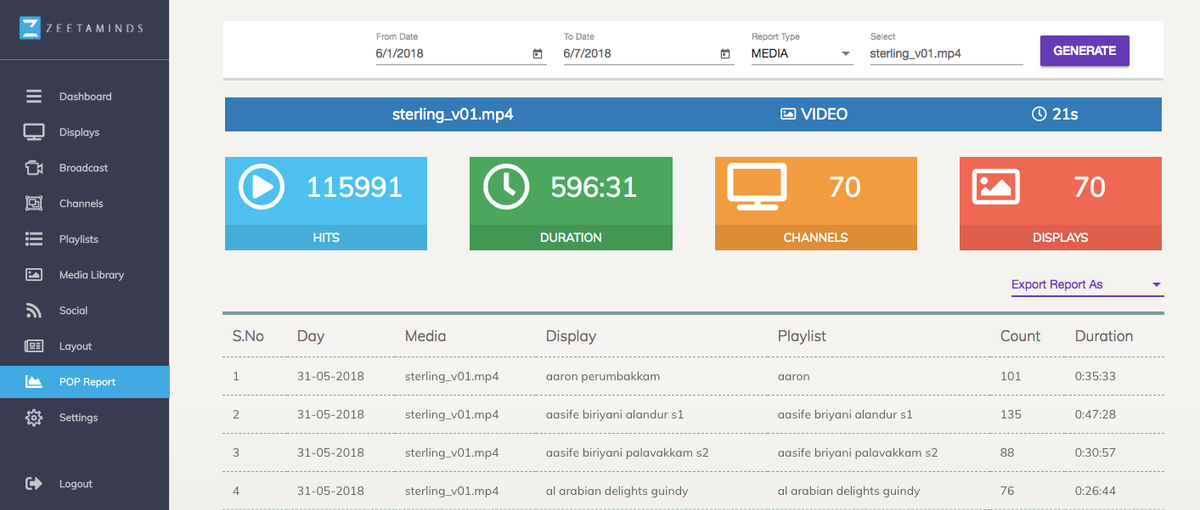Expand the Export Report As dropdown
This screenshot has height=510, width=1200.
tap(1087, 285)
